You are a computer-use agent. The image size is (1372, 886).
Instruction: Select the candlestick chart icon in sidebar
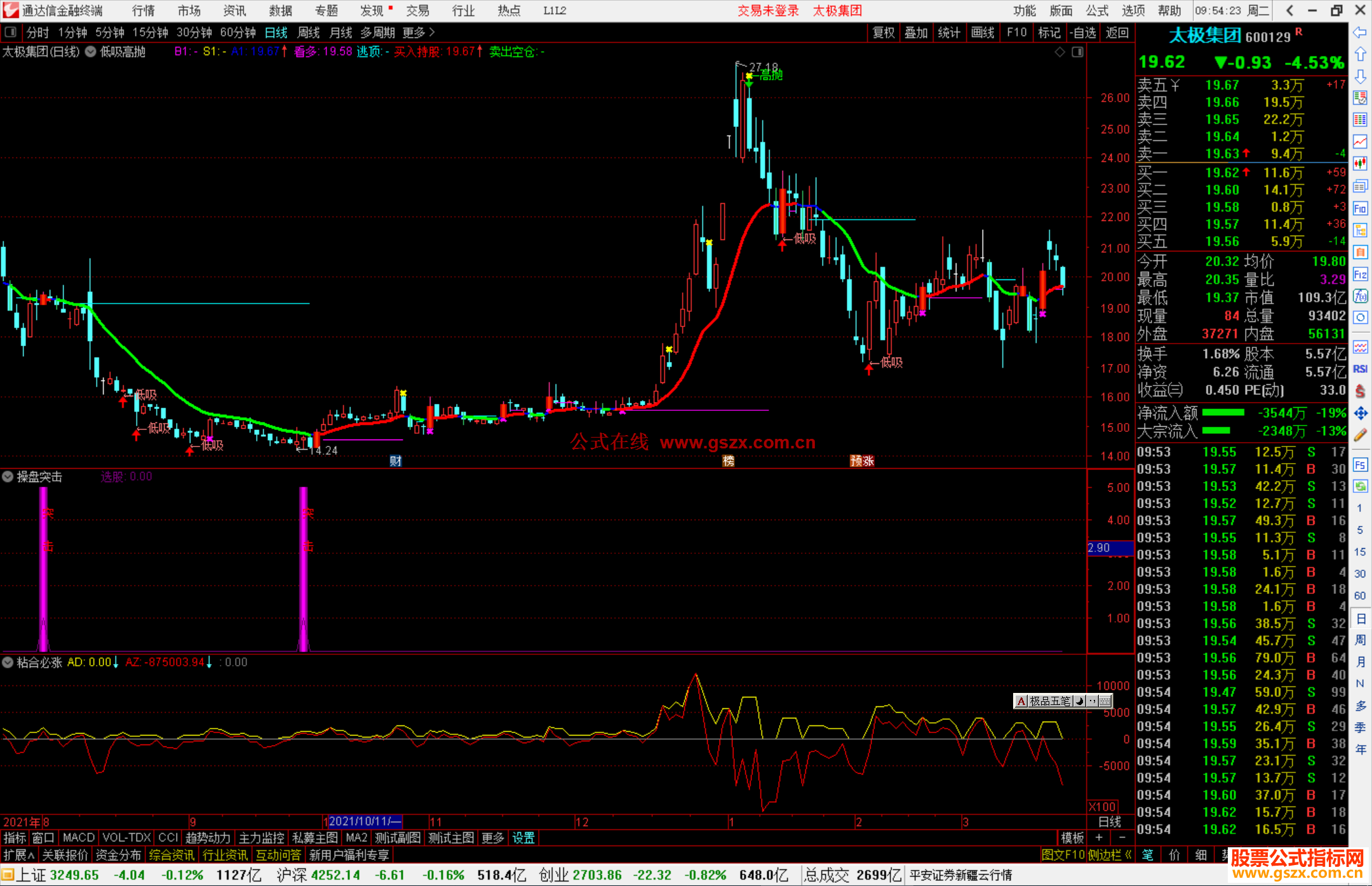[x=1360, y=163]
